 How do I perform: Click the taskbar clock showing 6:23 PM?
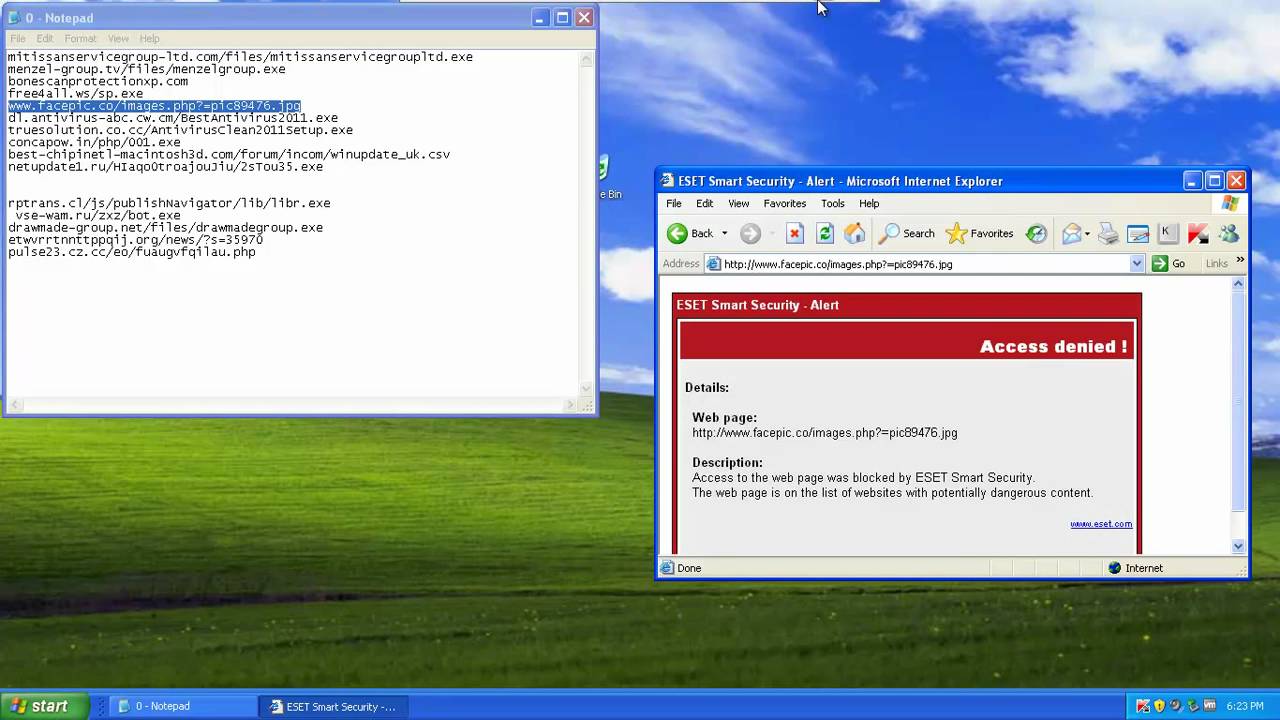1245,706
